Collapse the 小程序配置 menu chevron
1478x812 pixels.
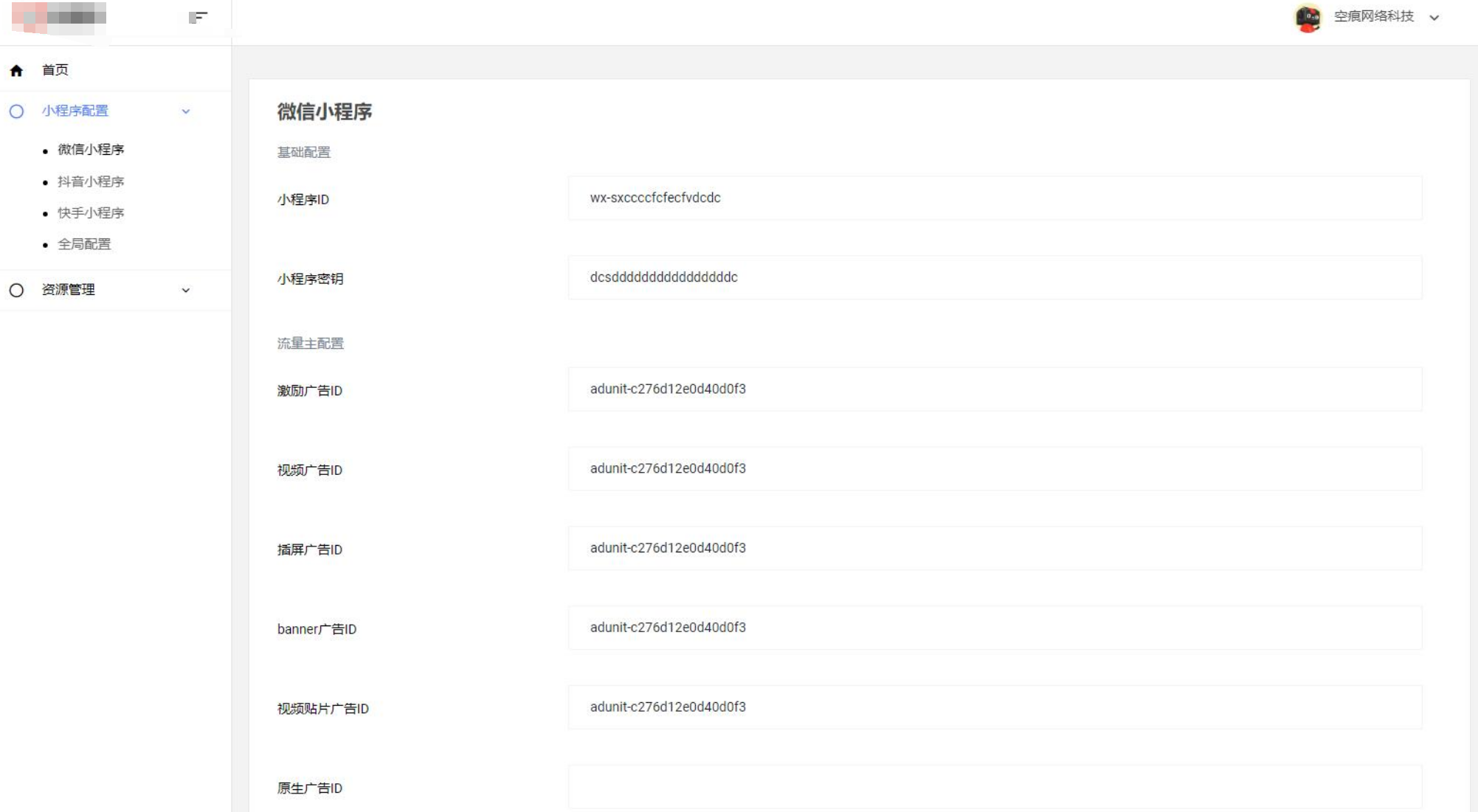[186, 111]
